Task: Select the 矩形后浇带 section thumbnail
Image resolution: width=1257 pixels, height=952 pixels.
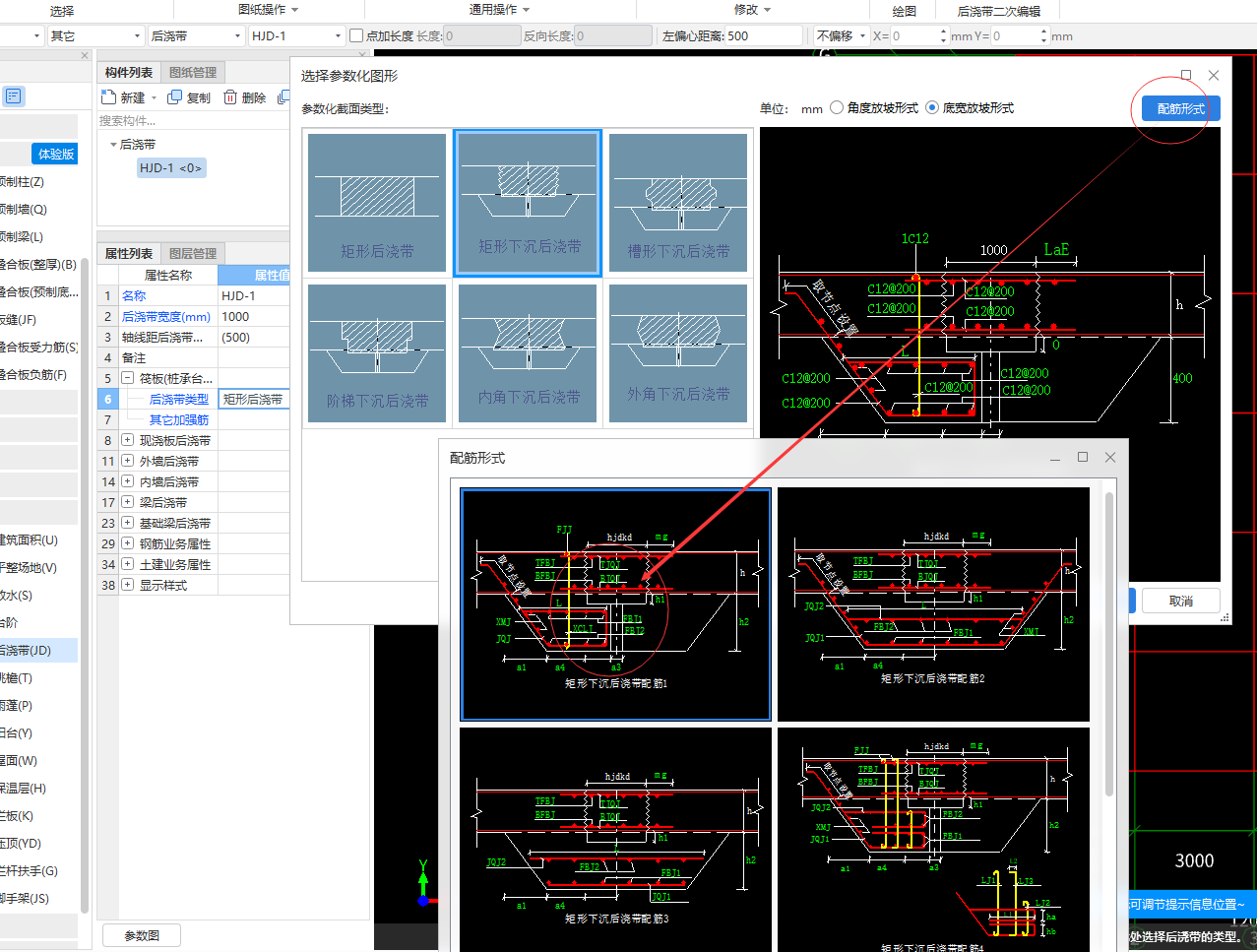Action: pos(377,203)
